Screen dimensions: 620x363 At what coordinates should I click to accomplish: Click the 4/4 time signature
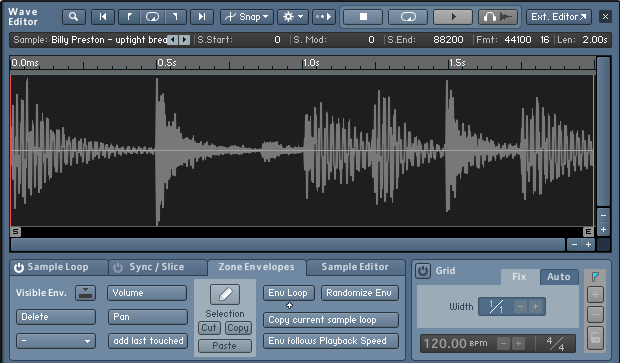pos(555,344)
